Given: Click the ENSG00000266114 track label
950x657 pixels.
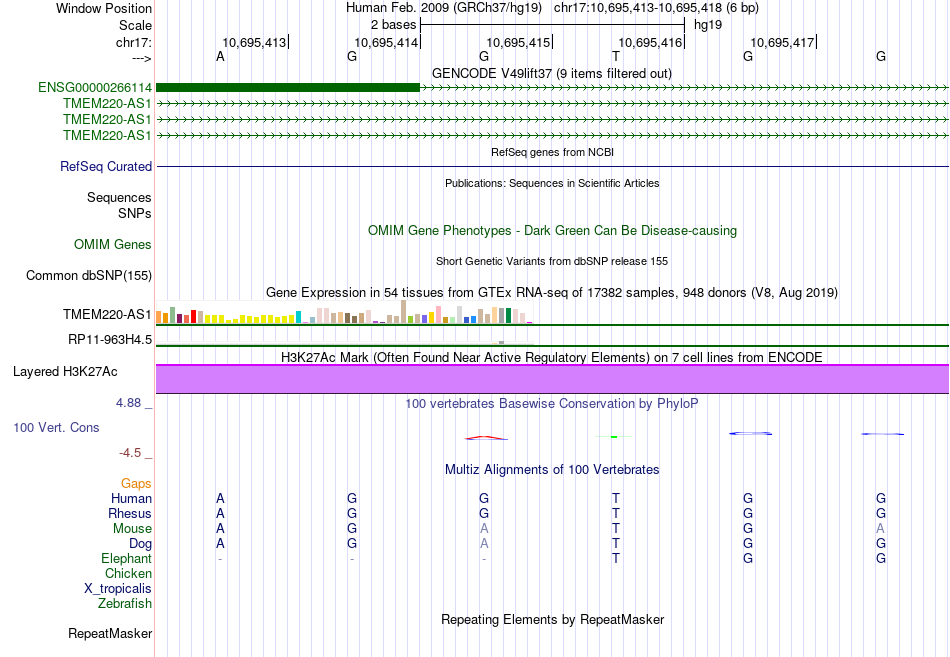Looking at the screenshot, I should click(x=95, y=87).
